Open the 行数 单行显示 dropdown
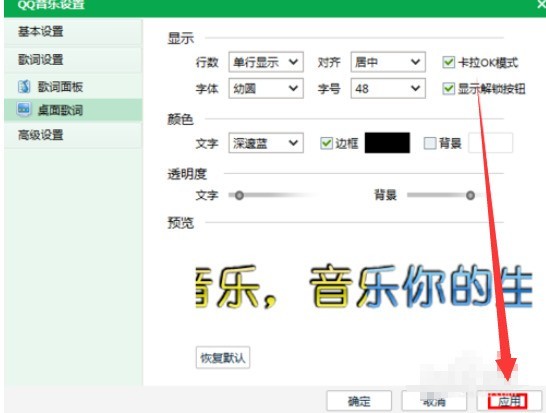The width and height of the screenshot is (546, 413). tap(266, 62)
